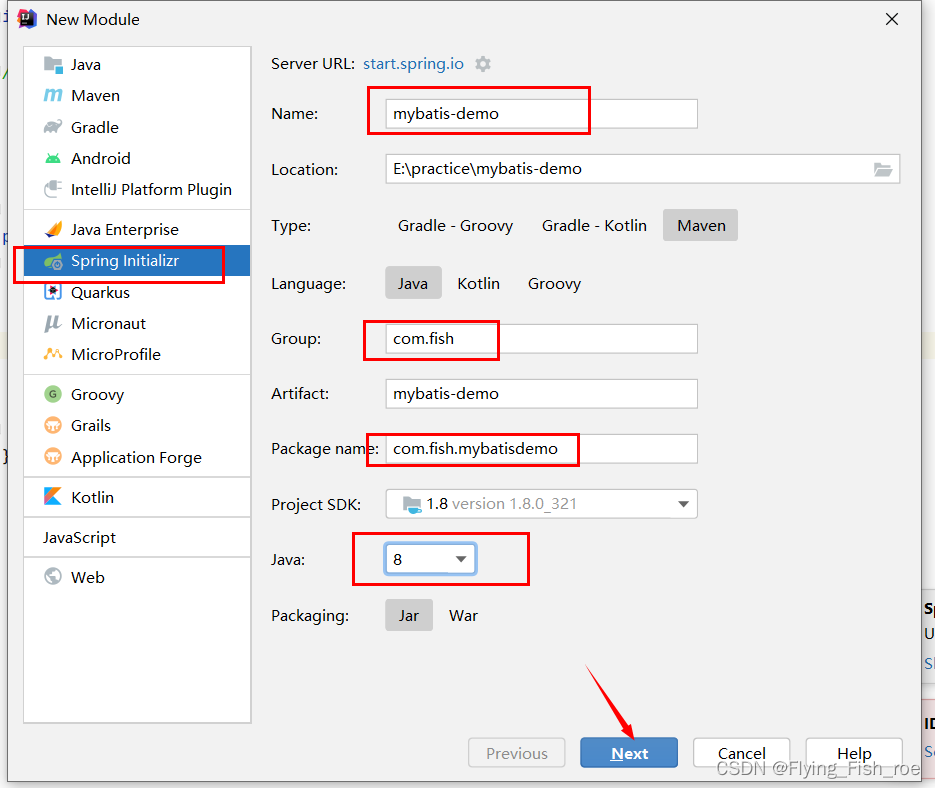Select Application Forge list entry

pos(137,457)
